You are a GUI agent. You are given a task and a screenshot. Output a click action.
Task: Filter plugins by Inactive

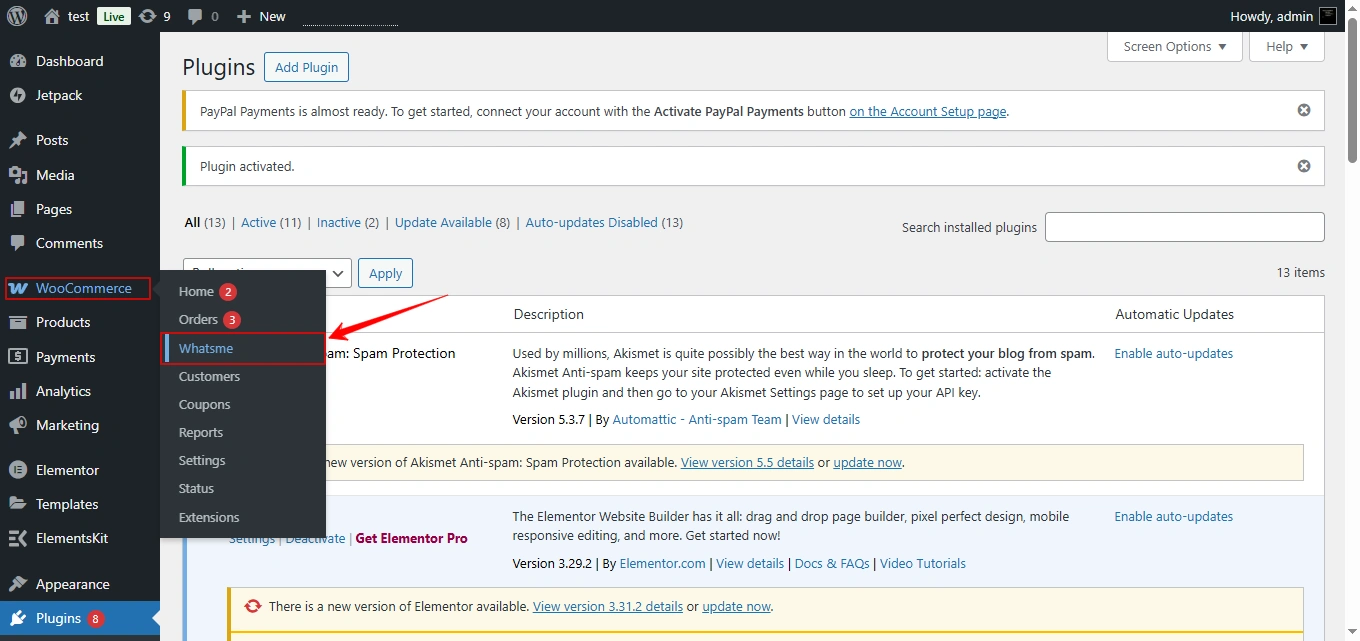338,223
